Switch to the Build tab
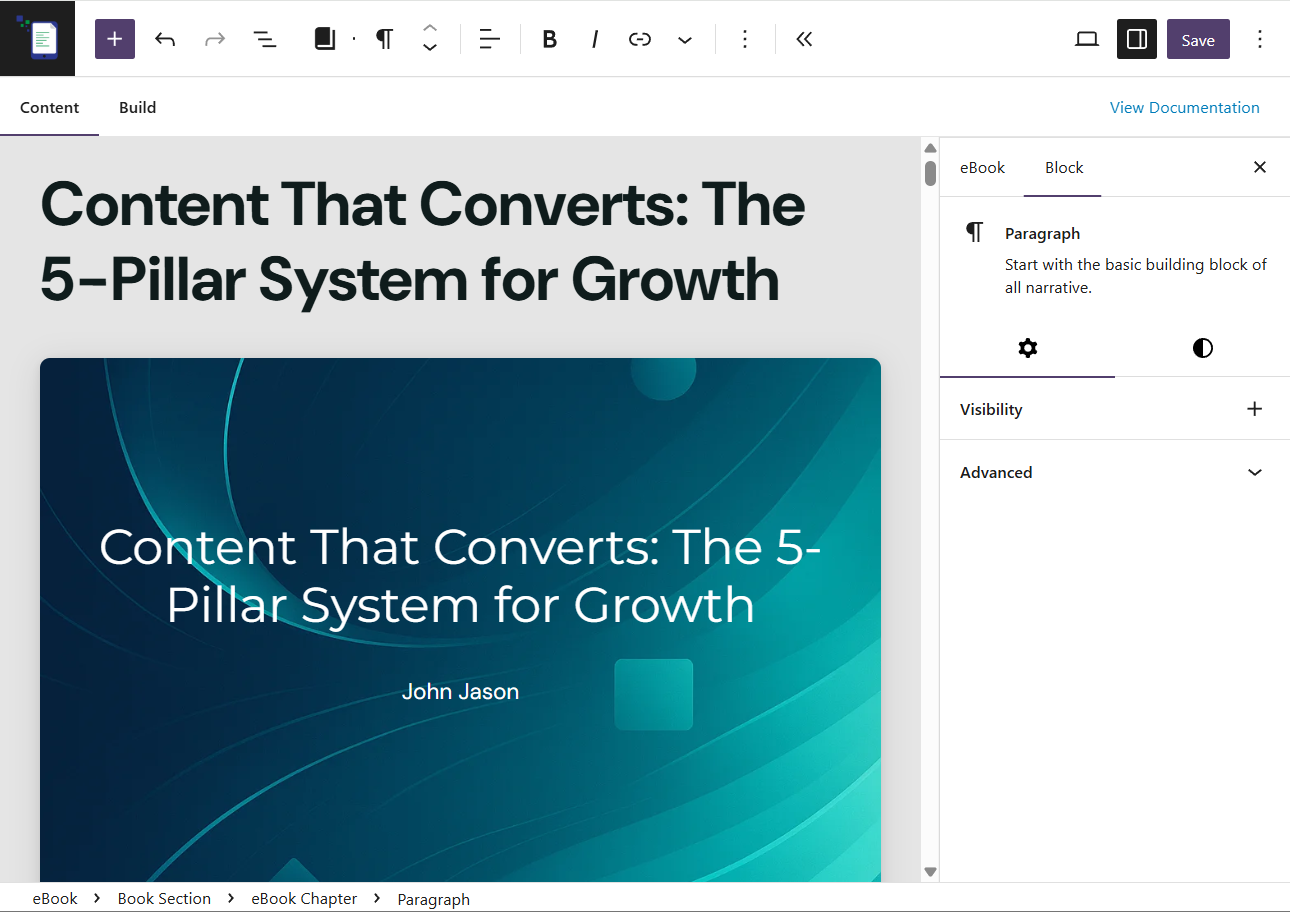This screenshot has height=912, width=1290. [137, 107]
